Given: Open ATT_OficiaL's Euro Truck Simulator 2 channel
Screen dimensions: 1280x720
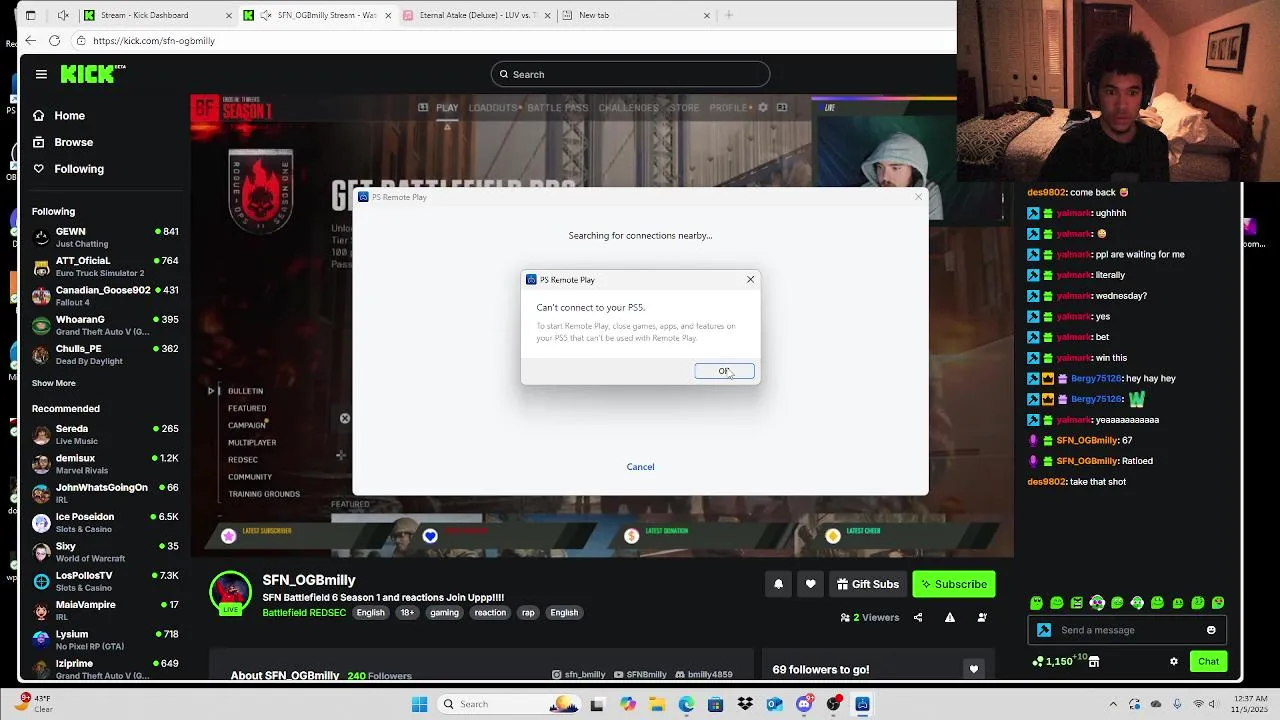Looking at the screenshot, I should pos(105,266).
